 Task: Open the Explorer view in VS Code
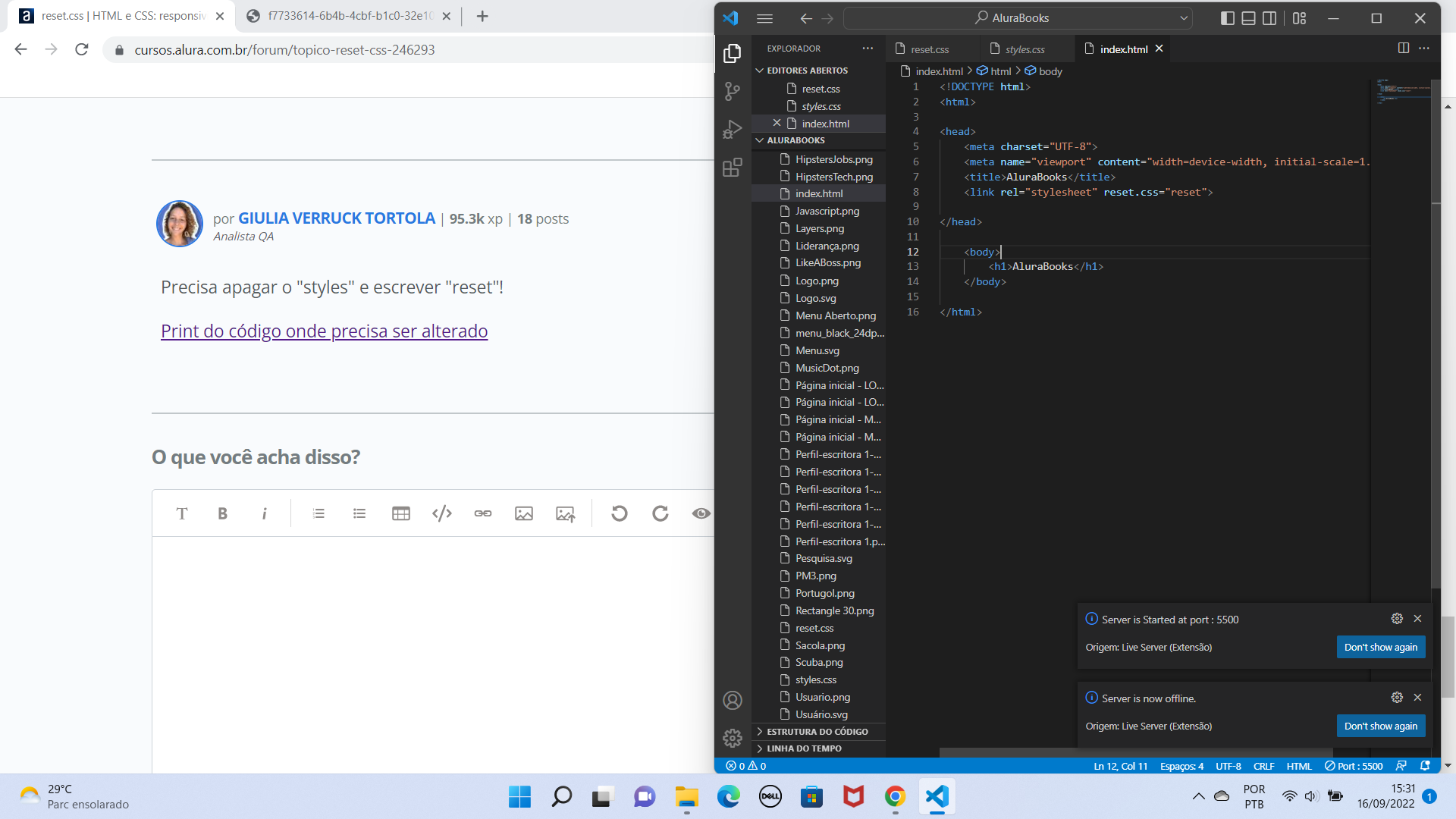tap(732, 53)
